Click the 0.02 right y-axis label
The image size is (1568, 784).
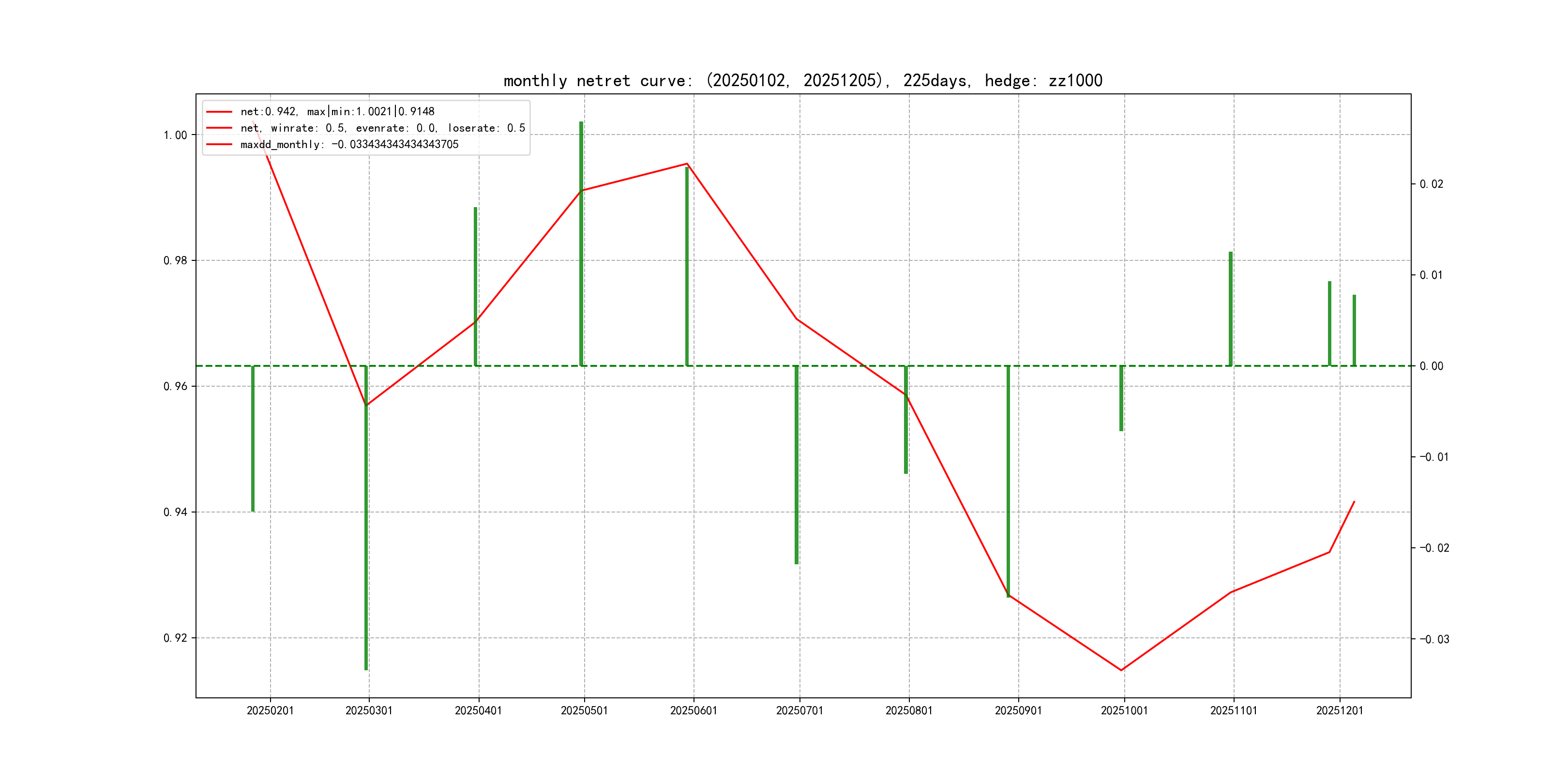click(1431, 184)
